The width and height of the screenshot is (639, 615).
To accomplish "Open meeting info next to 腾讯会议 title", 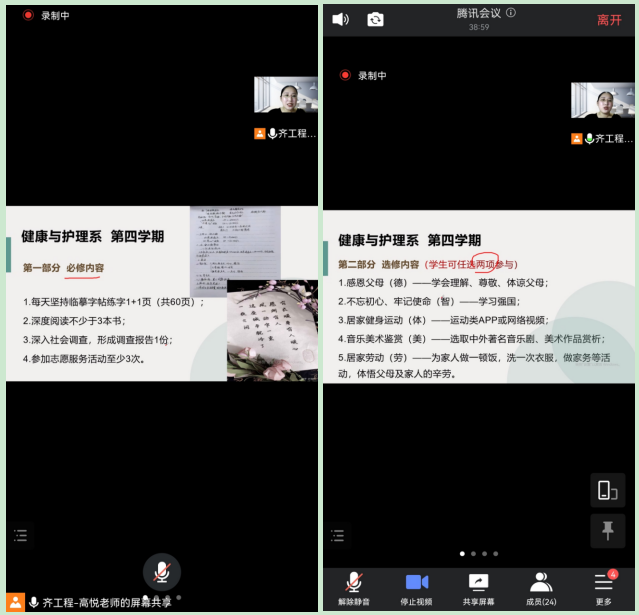I will 511,13.
